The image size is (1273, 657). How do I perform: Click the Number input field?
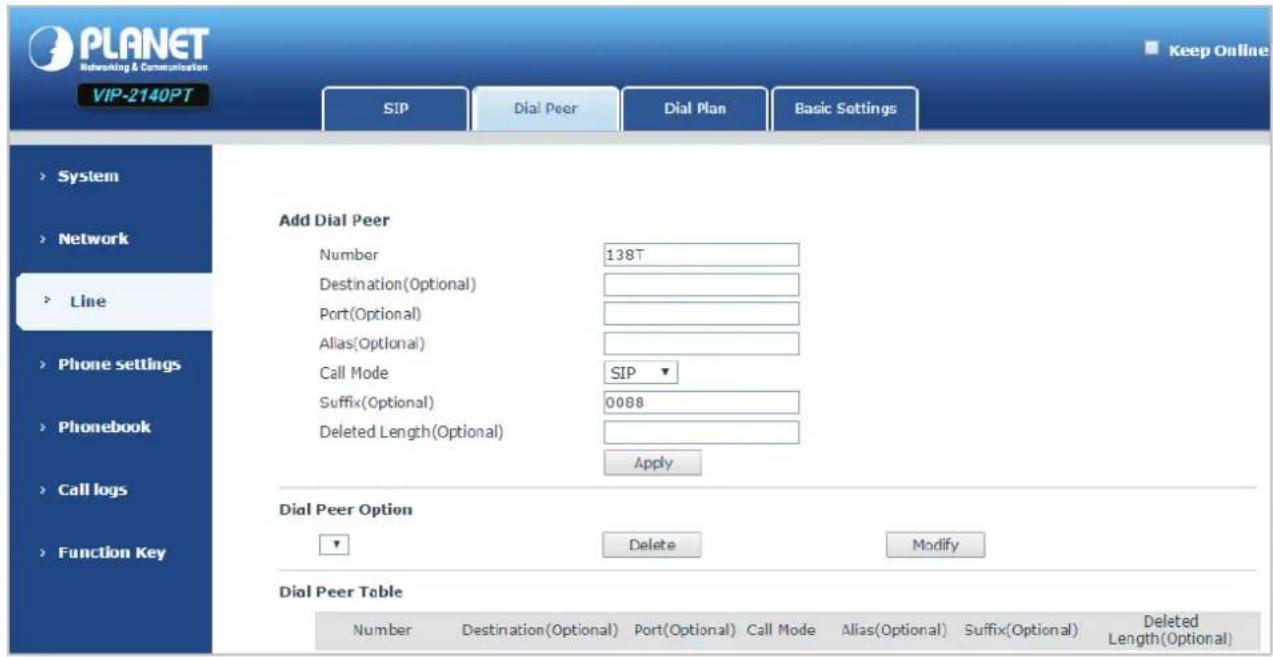point(701,255)
